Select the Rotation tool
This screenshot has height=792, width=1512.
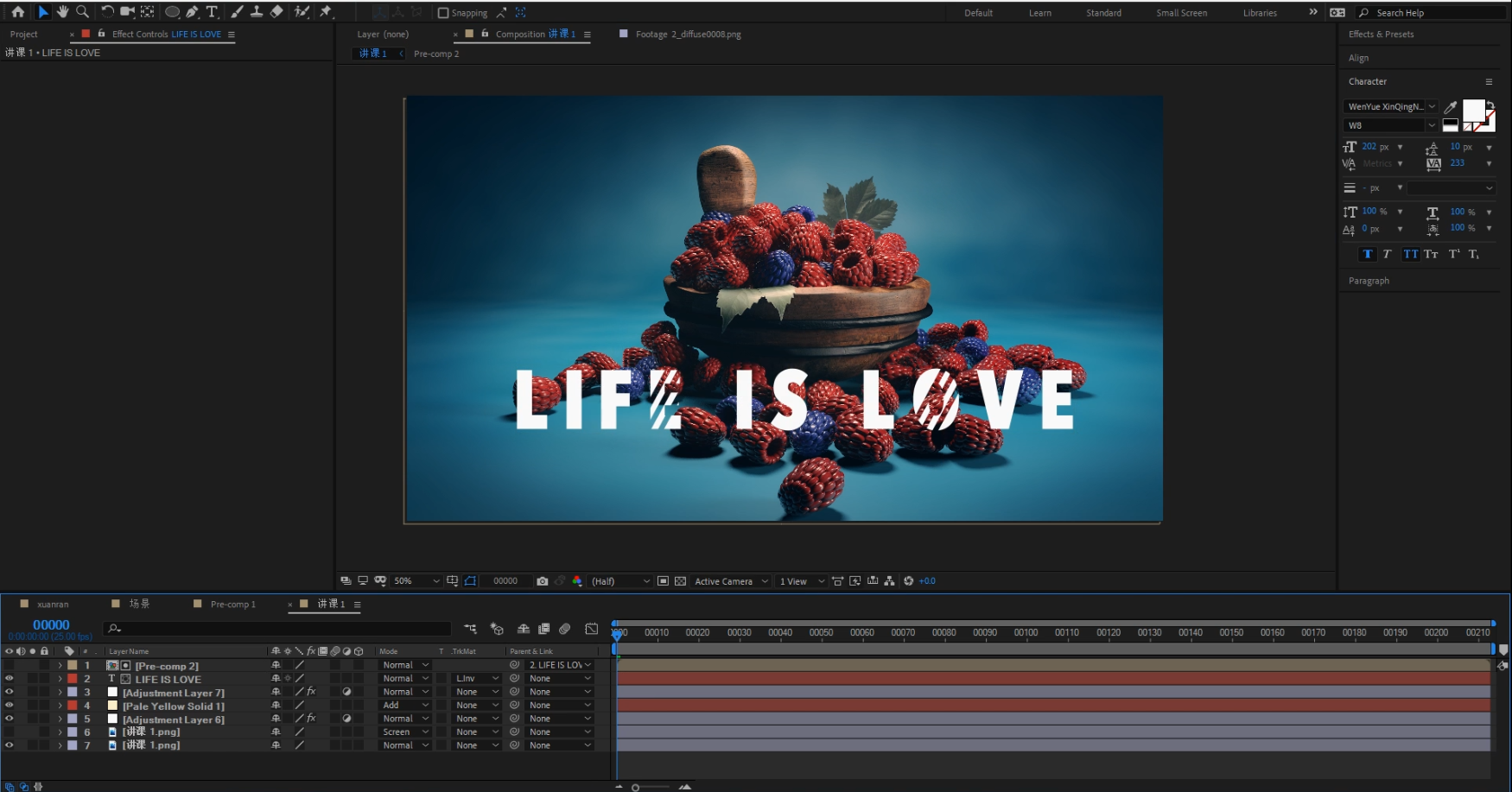pos(107,12)
